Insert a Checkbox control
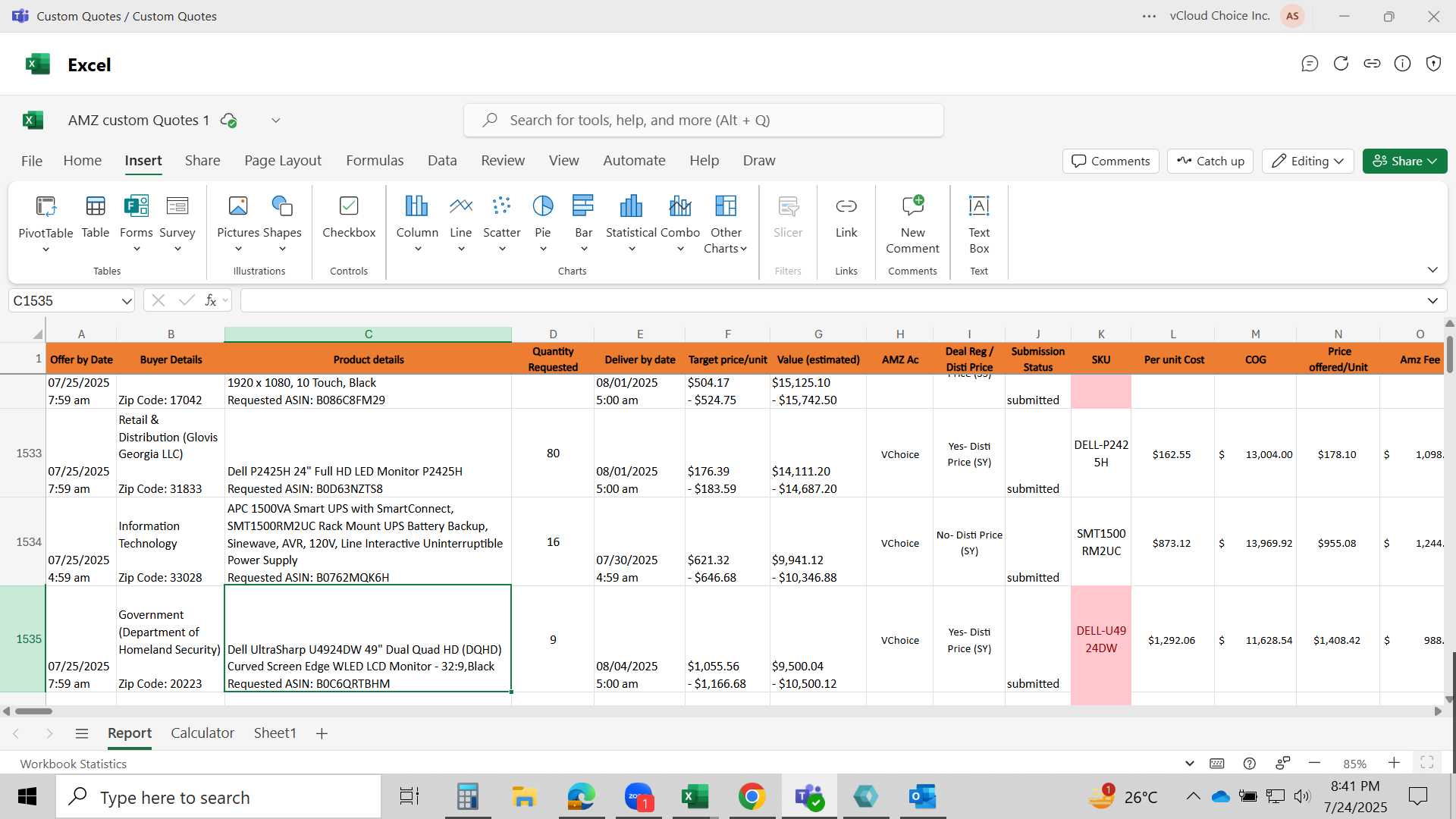 pyautogui.click(x=349, y=217)
